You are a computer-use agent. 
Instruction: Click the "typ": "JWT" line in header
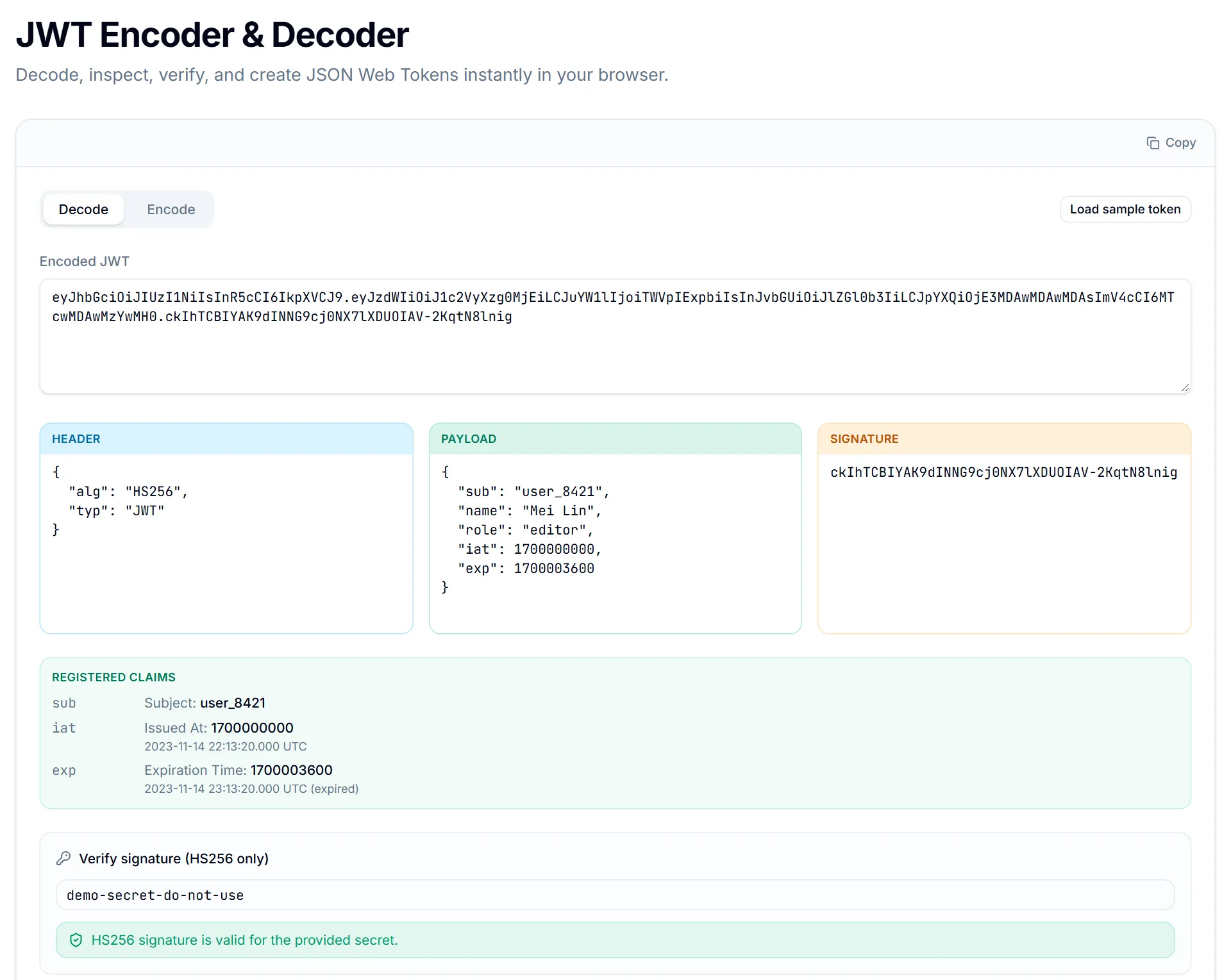pos(117,511)
